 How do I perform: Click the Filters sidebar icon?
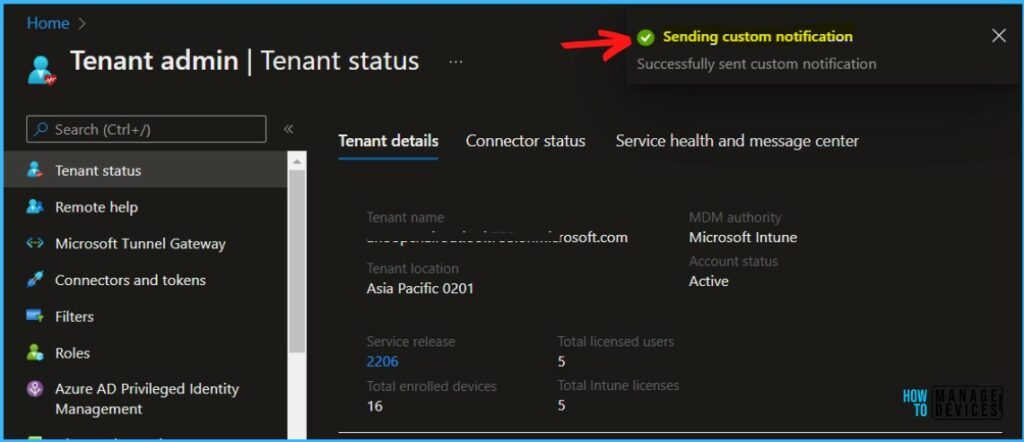pos(35,317)
